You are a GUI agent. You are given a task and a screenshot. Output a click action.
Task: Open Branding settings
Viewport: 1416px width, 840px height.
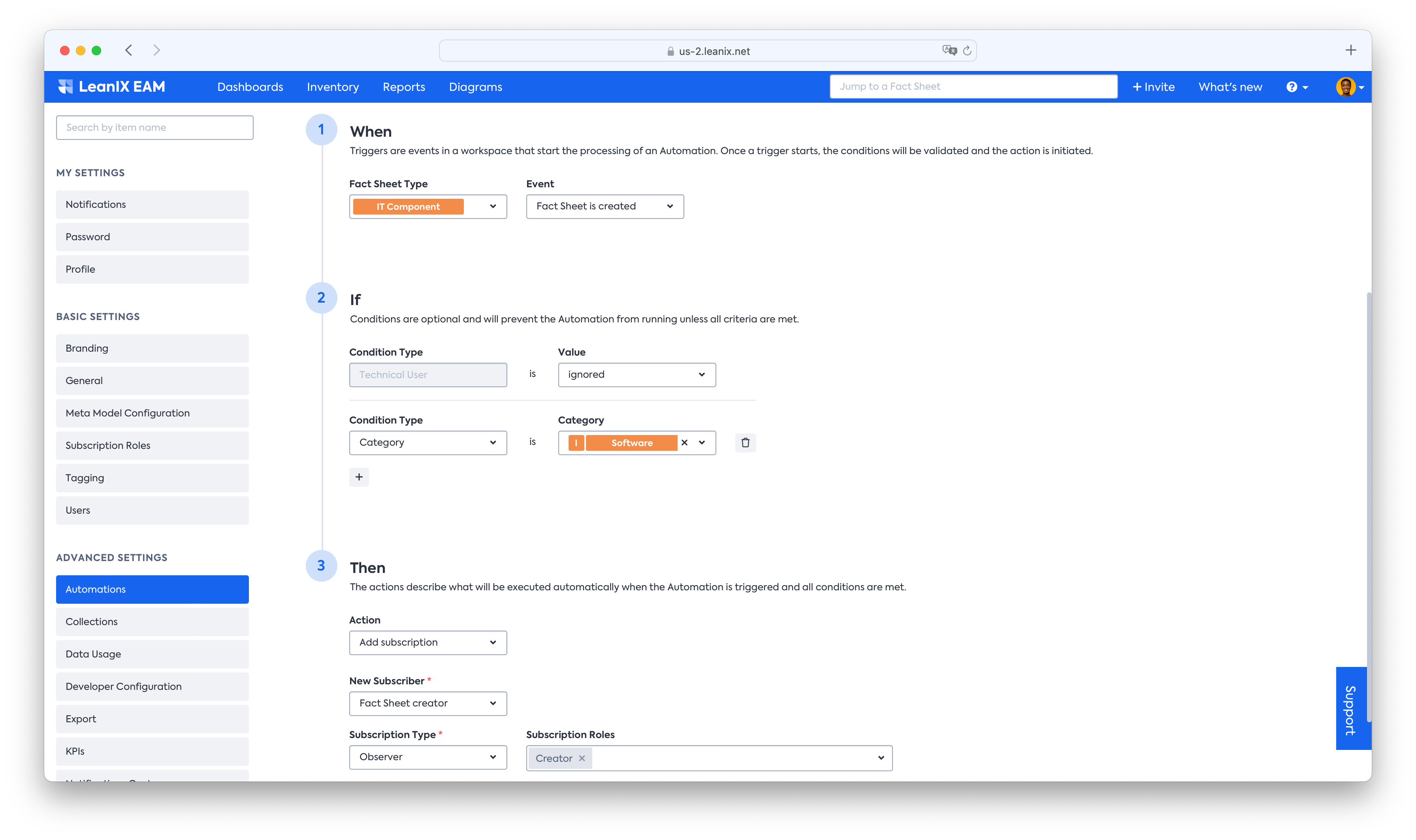pyautogui.click(x=152, y=348)
